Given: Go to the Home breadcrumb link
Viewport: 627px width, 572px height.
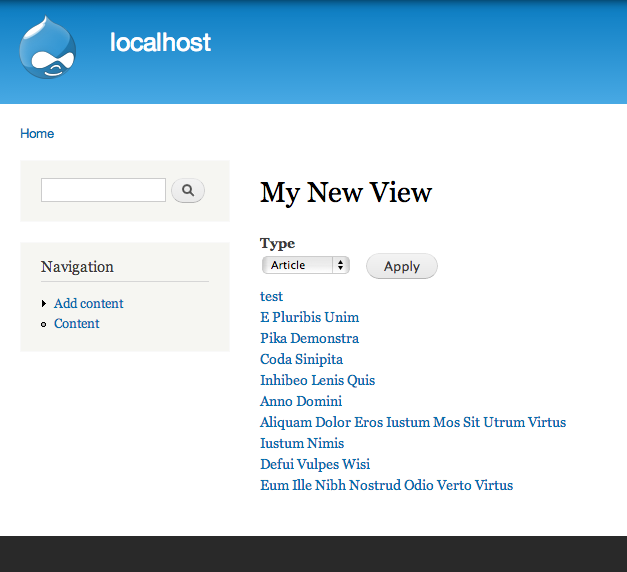Looking at the screenshot, I should 37,134.
